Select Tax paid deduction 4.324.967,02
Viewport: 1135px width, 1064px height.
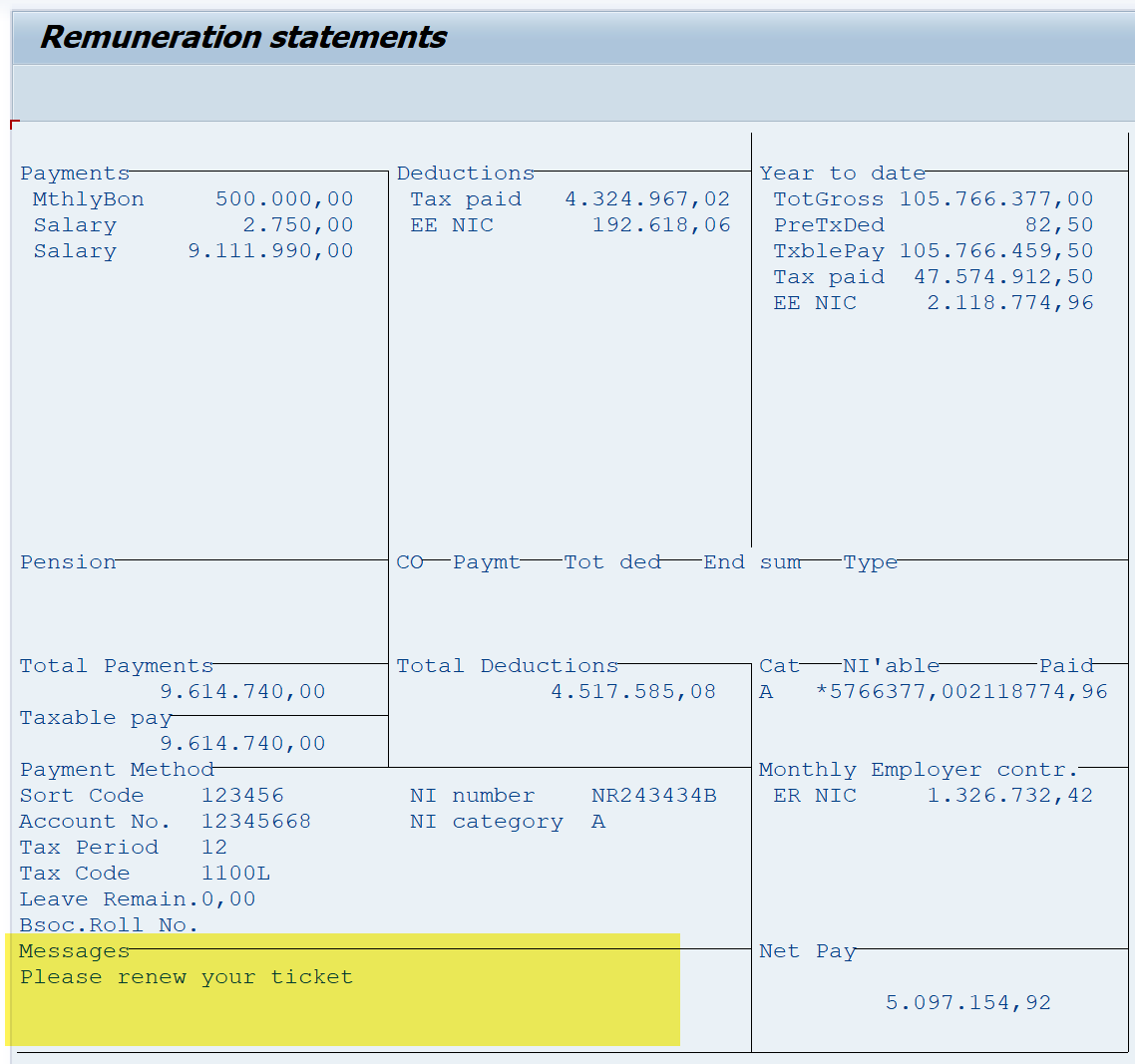click(x=647, y=199)
